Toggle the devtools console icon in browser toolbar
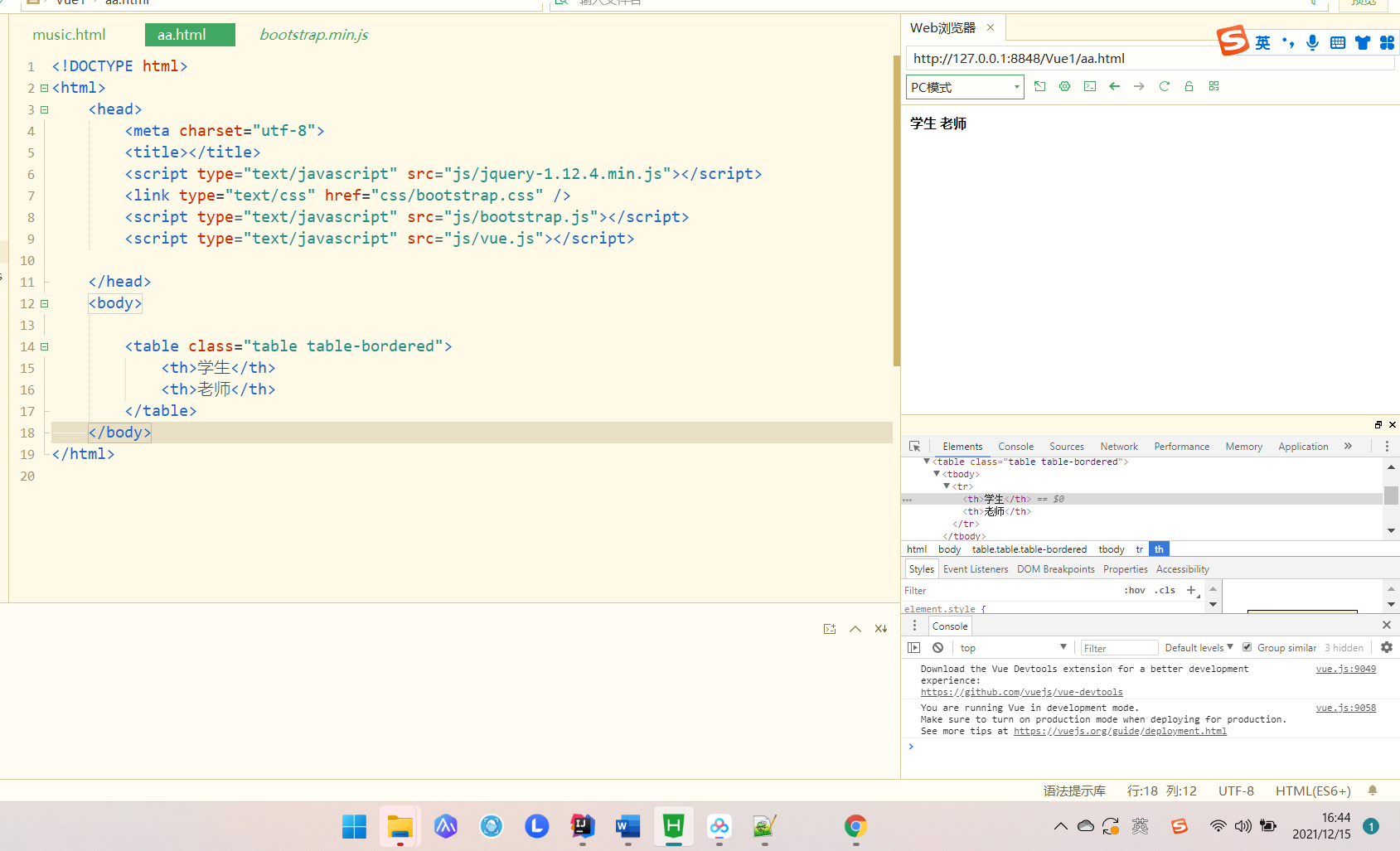1400x851 pixels. point(1089,86)
